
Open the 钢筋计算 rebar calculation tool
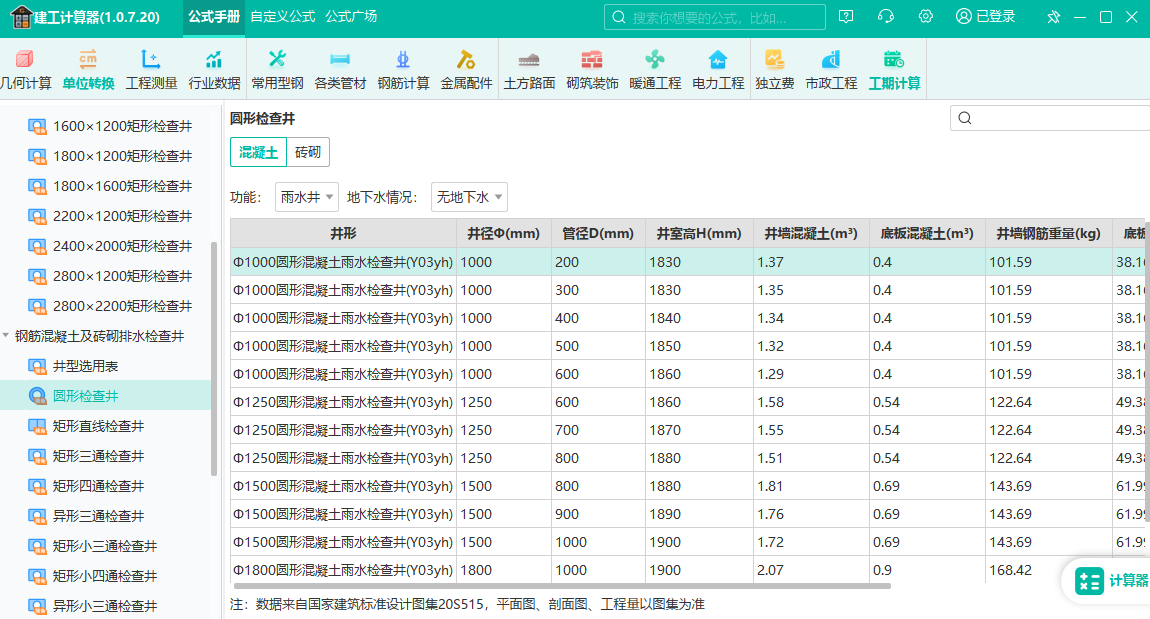[x=403, y=70]
